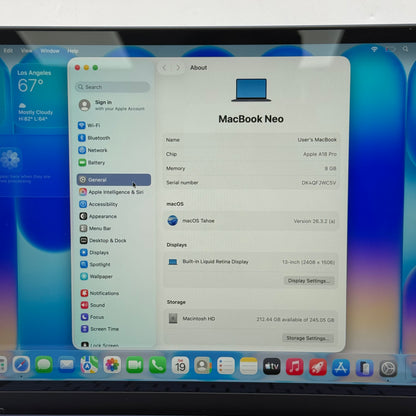Viewport: 416px width, 416px height.
Task: Launch FaceTime from the Dock
Action: click(x=135, y=366)
